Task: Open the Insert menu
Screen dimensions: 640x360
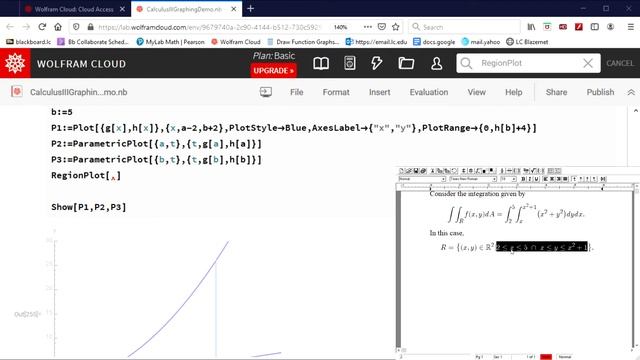Action: pos(380,92)
